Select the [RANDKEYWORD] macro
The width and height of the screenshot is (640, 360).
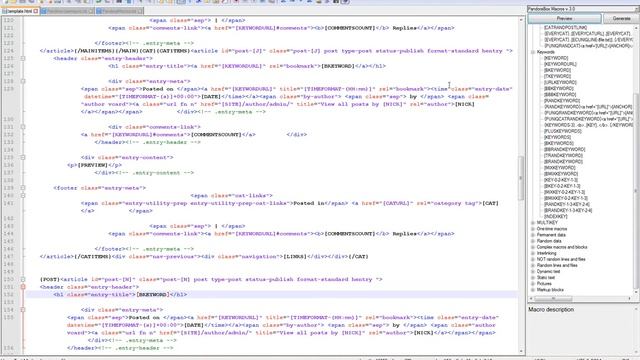click(x=562, y=101)
